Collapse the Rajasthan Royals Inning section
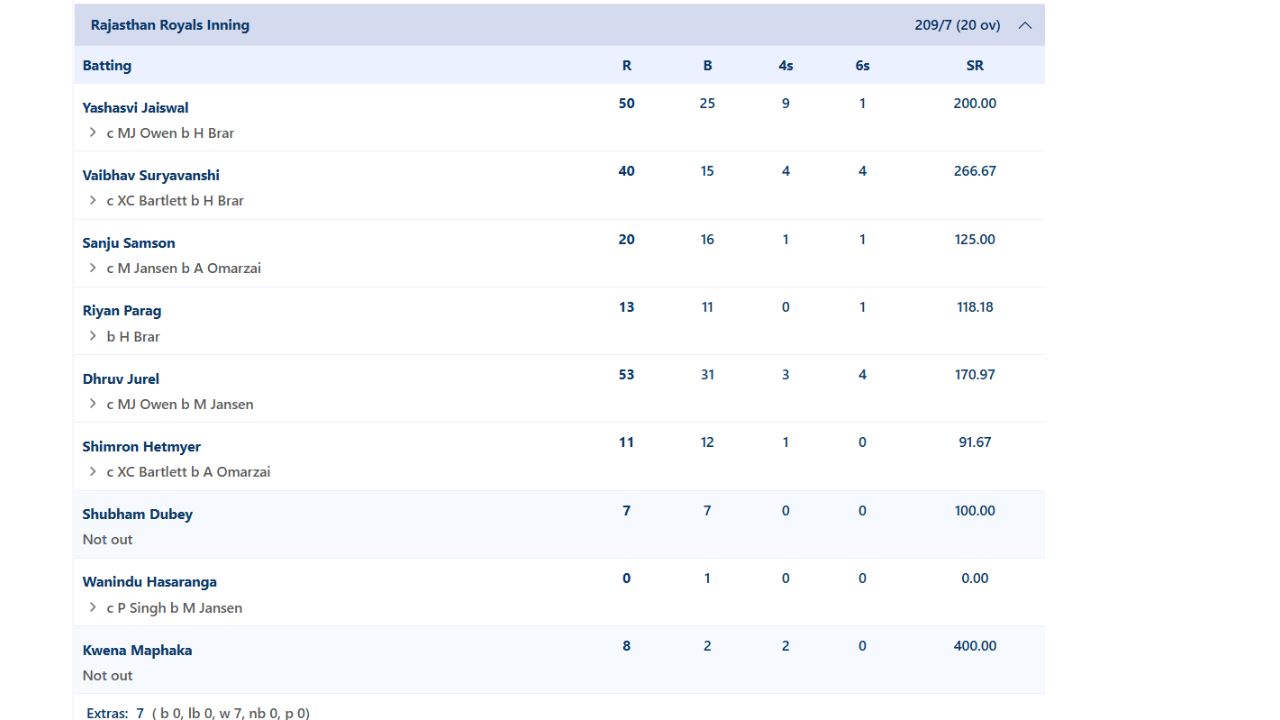 [x=1025, y=25]
